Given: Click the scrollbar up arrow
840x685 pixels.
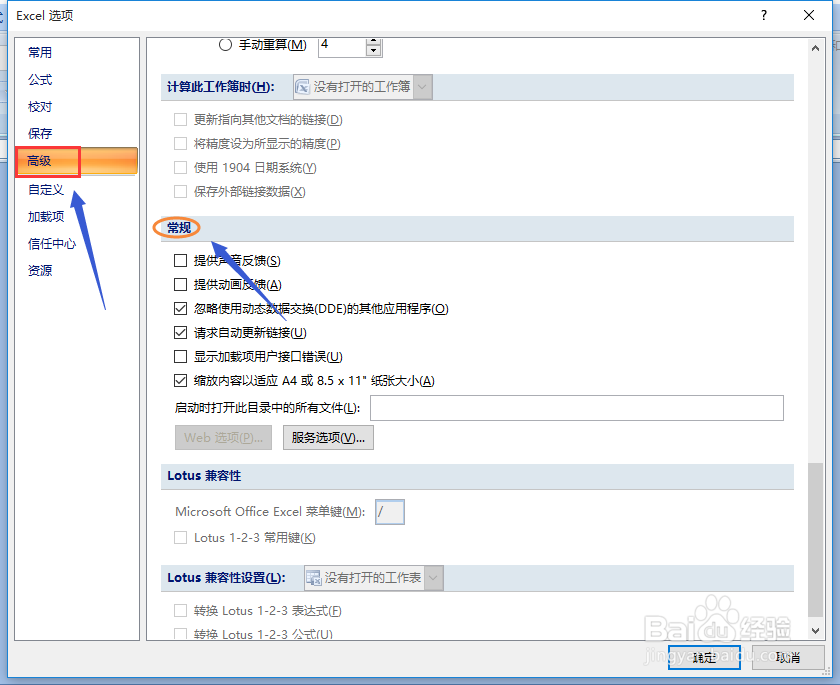Looking at the screenshot, I should 815,48.
